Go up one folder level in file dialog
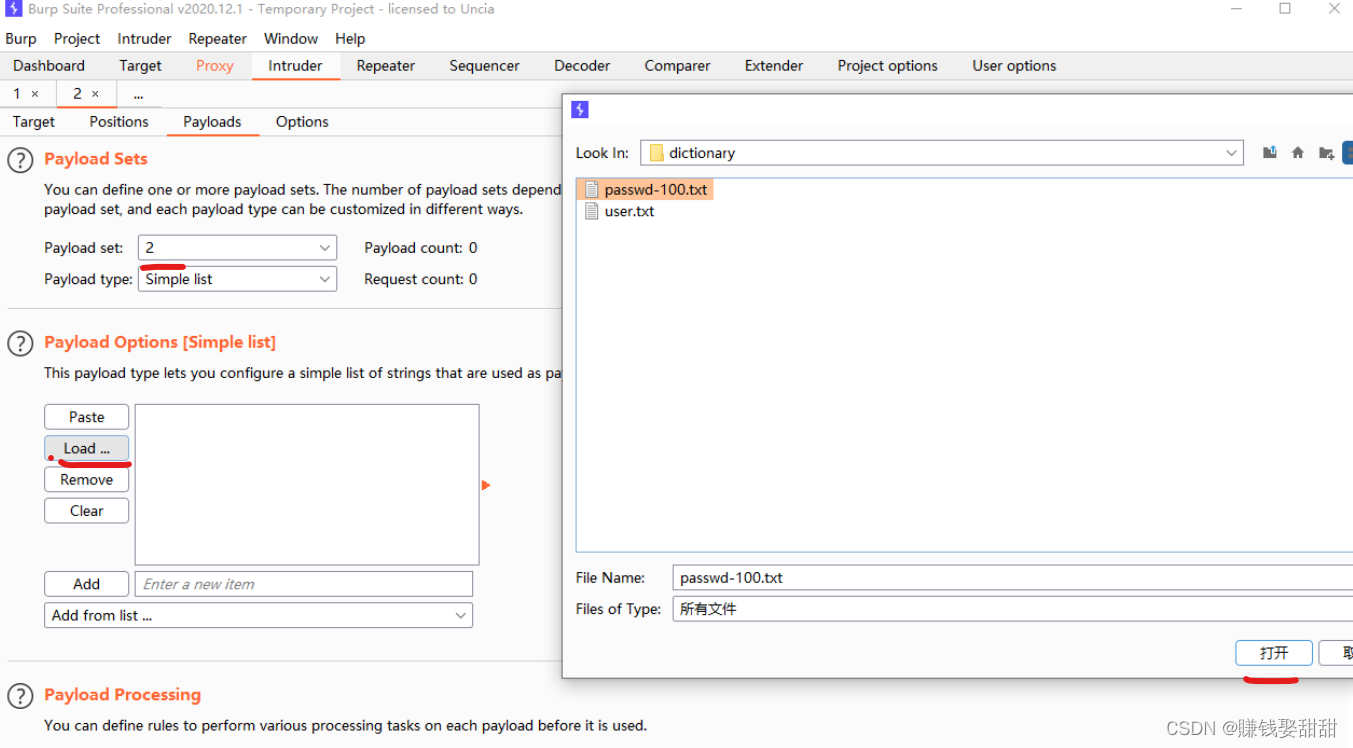The height and width of the screenshot is (748, 1353). click(1269, 153)
